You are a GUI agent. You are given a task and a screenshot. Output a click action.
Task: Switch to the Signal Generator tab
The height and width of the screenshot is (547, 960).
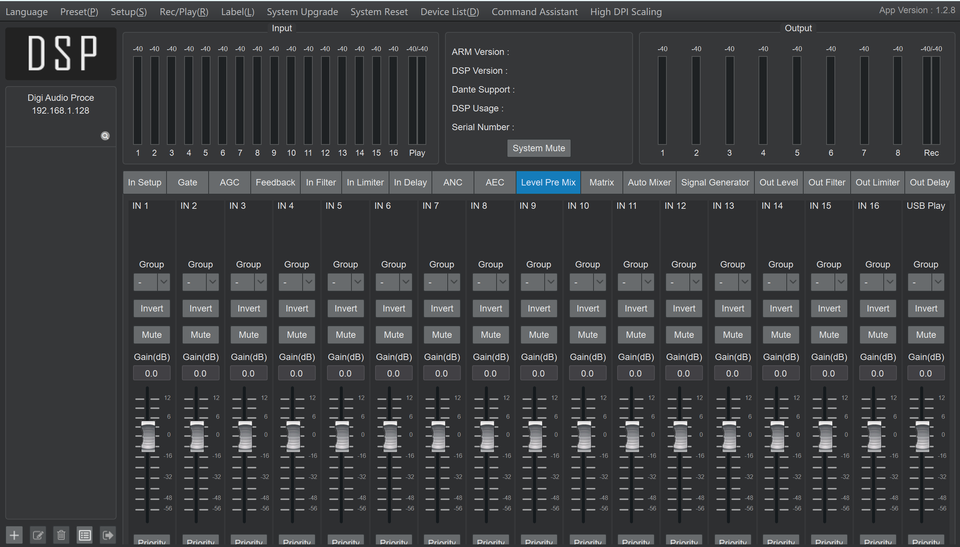[714, 183]
